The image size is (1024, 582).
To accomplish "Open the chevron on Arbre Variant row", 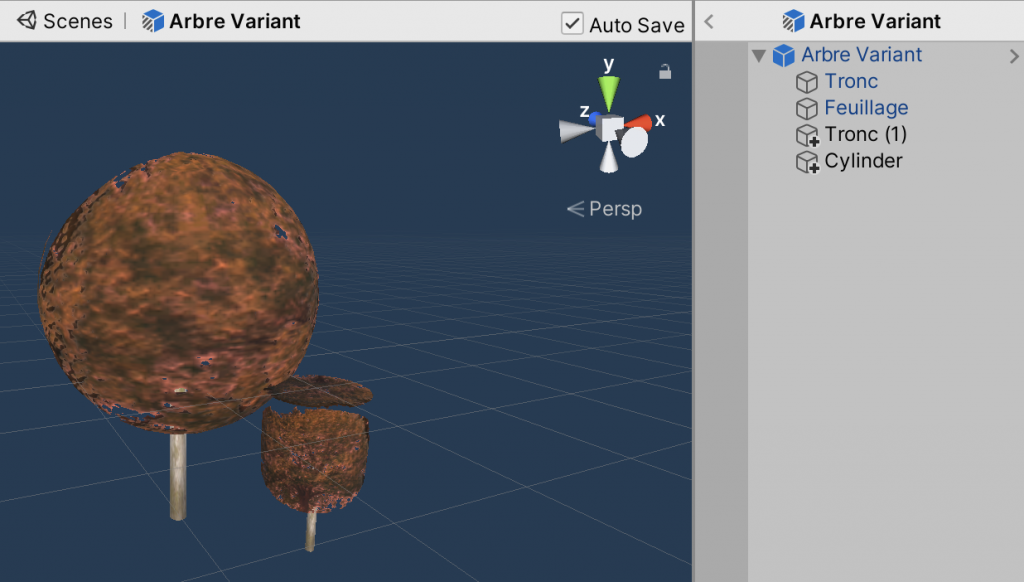I will tap(1013, 56).
